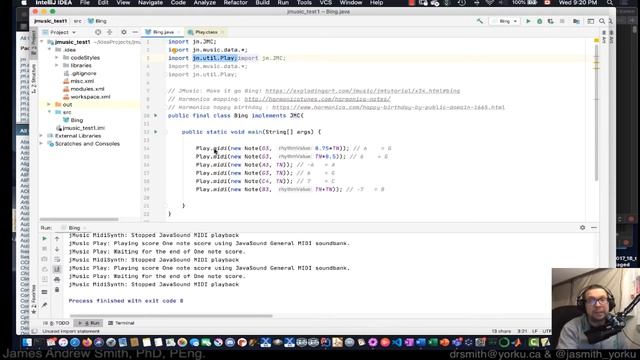Click run gutter arrow beside class Bing
Screen dimensions: 640x360
click(156, 116)
